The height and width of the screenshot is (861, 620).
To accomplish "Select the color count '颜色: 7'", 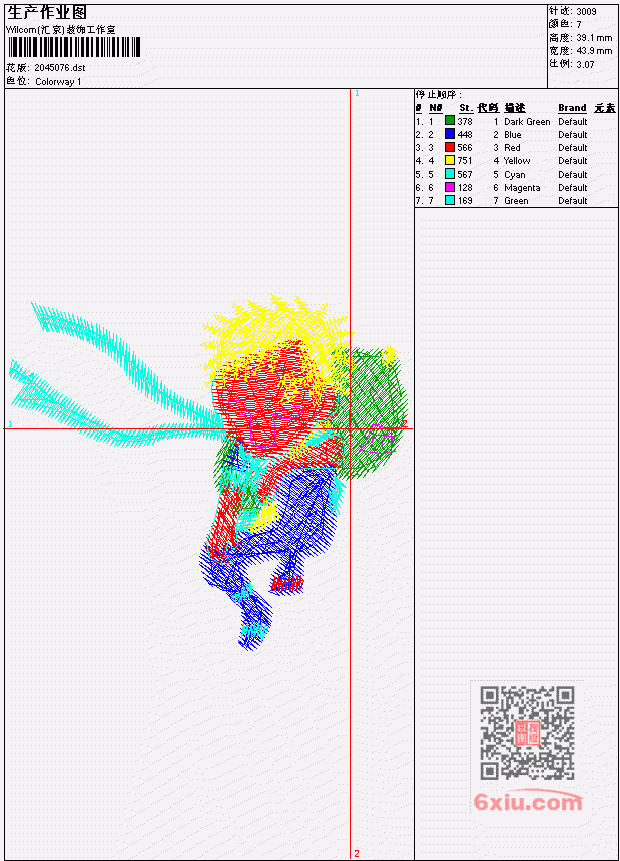I will coord(565,24).
